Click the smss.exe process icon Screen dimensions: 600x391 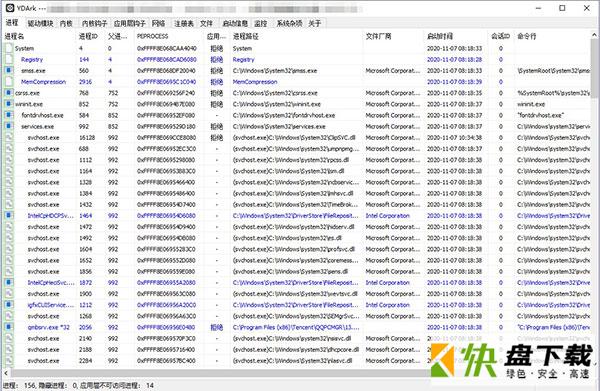coord(9,70)
